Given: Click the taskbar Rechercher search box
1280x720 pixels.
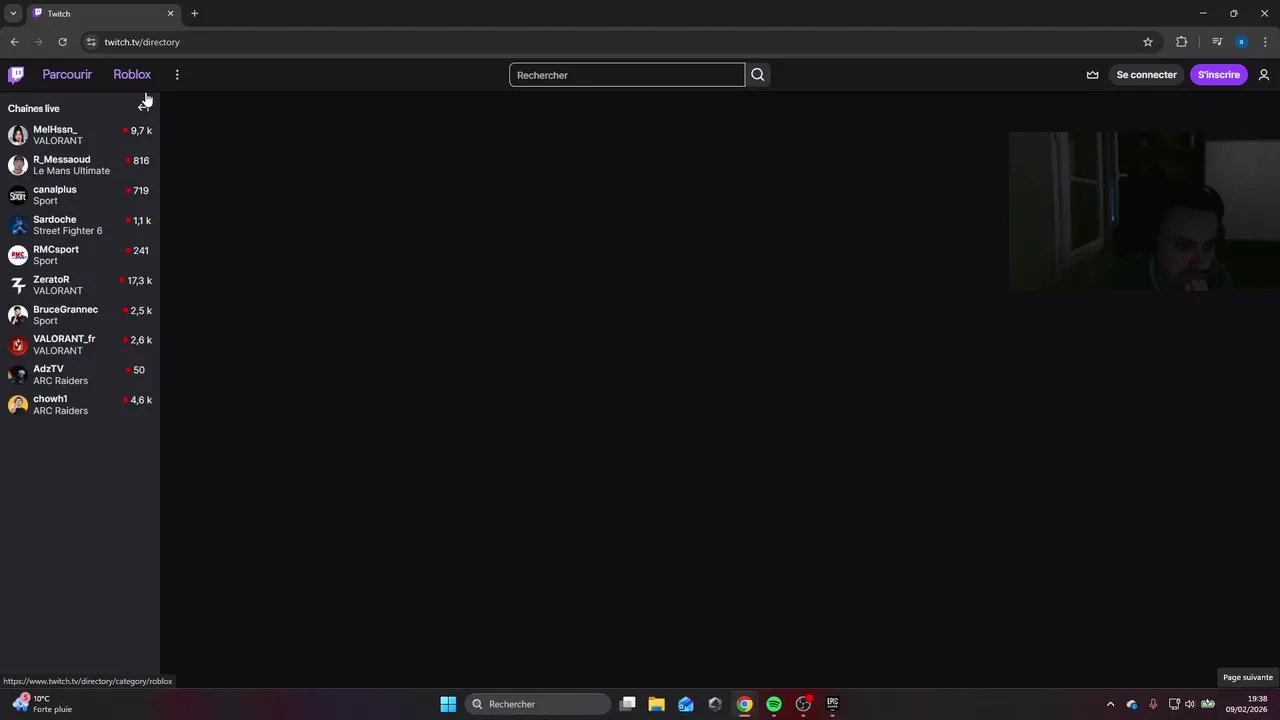Looking at the screenshot, I should click(538, 704).
